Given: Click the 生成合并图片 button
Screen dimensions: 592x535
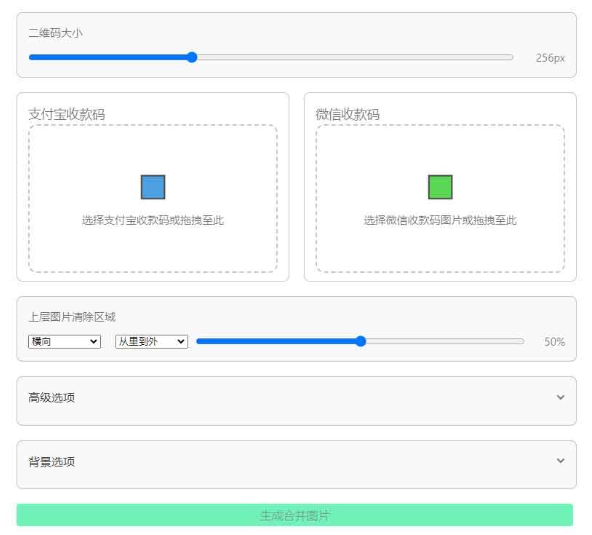Looking at the screenshot, I should pos(294,515).
